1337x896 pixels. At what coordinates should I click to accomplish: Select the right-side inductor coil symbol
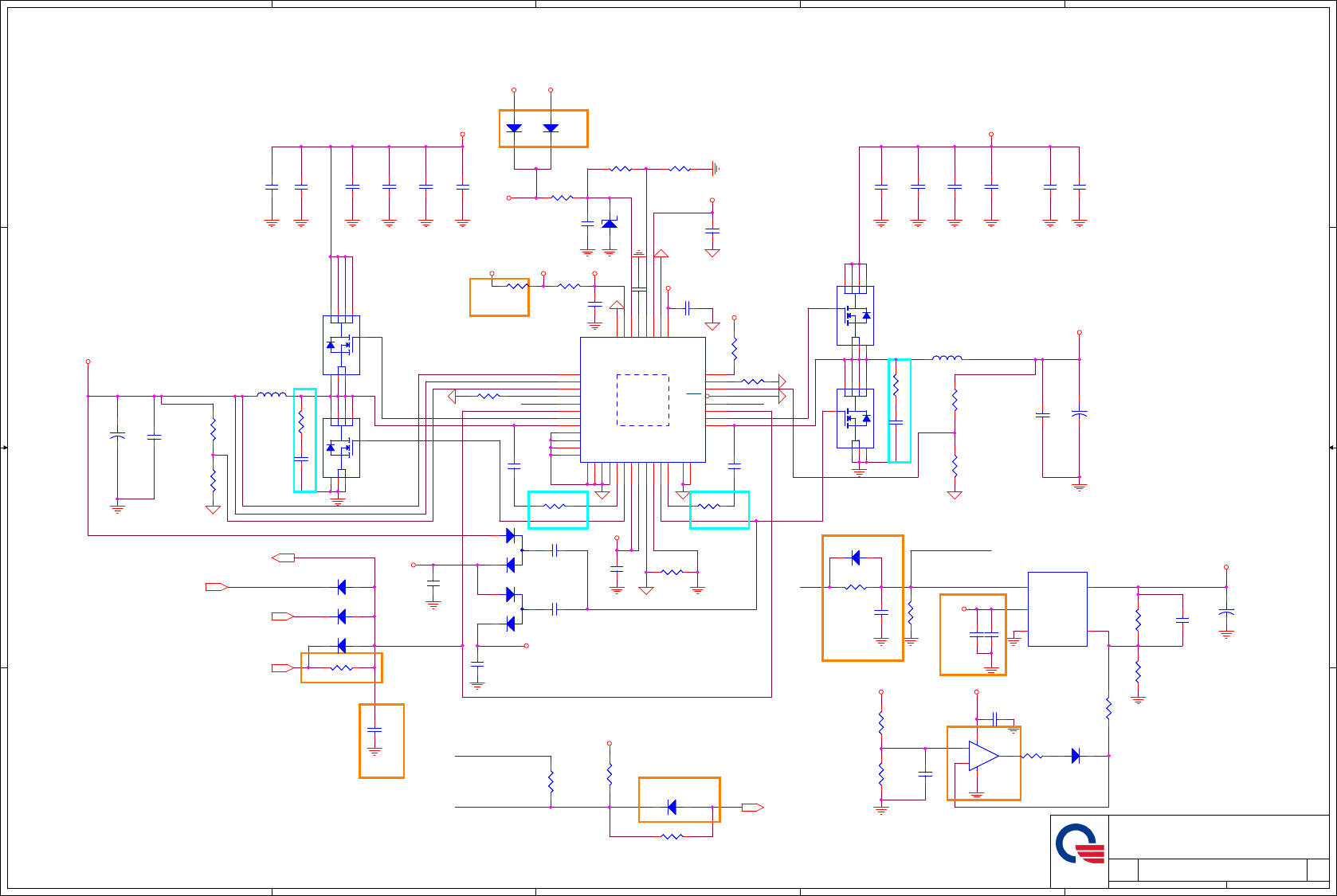[947, 358]
